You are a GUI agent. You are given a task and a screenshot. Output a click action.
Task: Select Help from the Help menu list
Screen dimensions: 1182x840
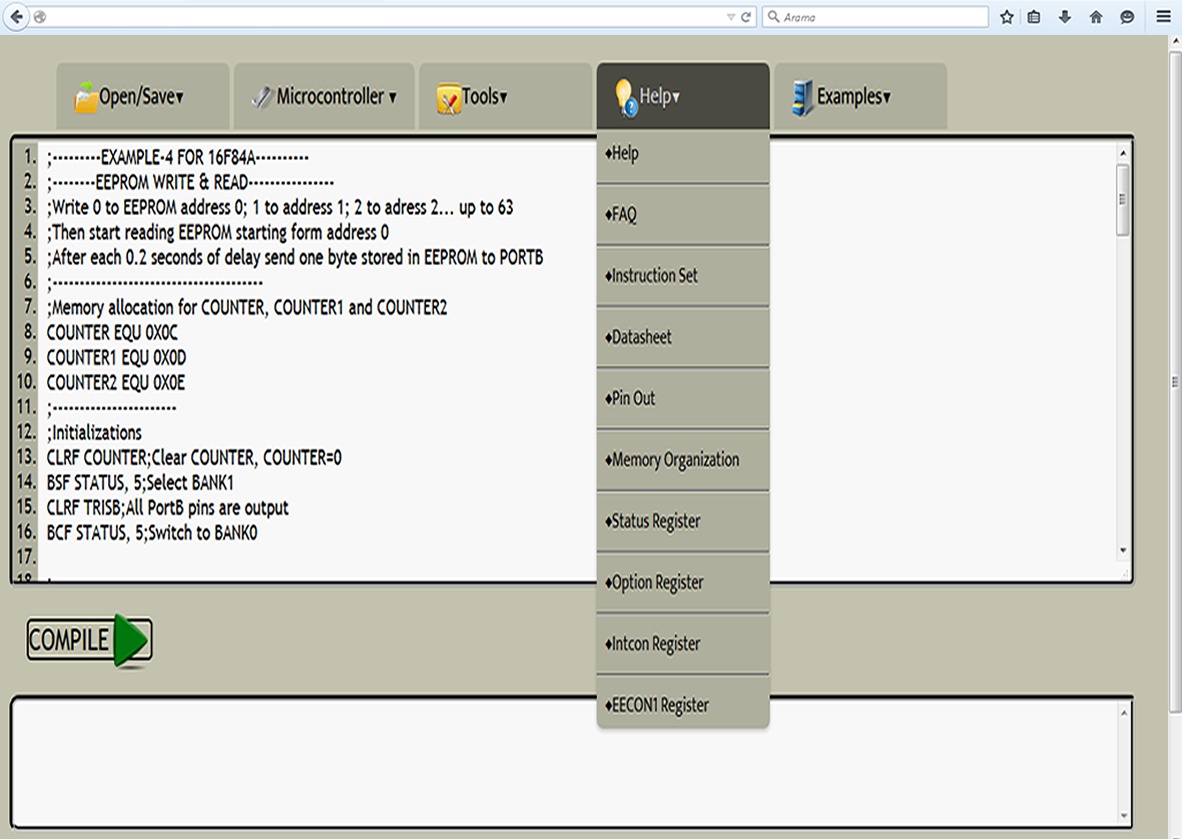[683, 154]
